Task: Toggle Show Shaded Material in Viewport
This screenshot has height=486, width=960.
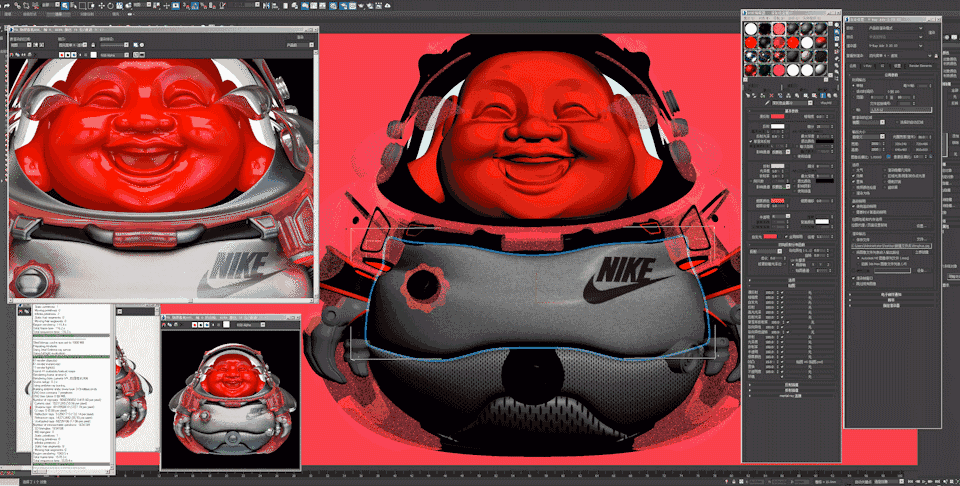Action: pos(814,95)
